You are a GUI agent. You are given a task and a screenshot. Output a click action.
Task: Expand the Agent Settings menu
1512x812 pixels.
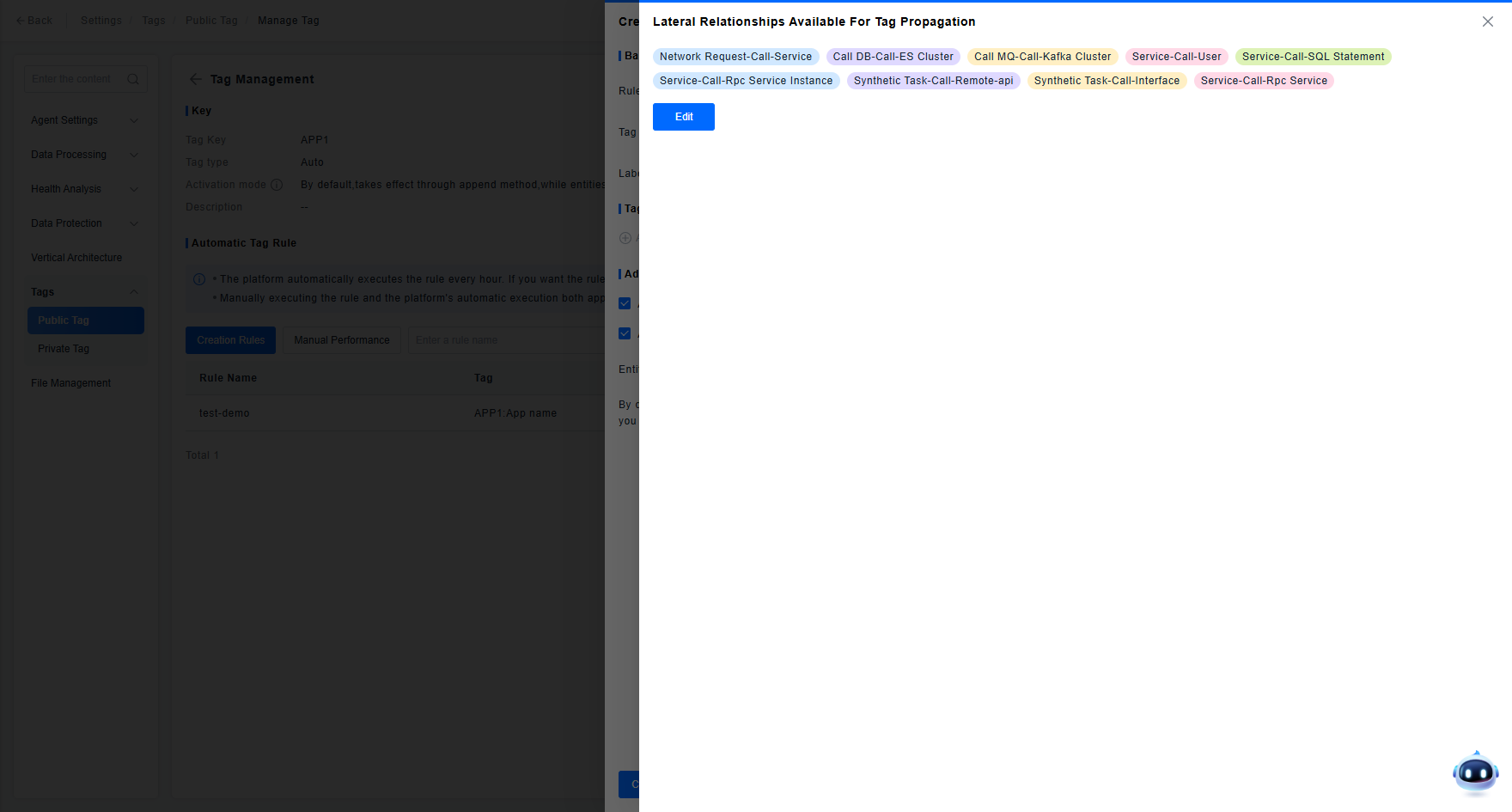[84, 120]
